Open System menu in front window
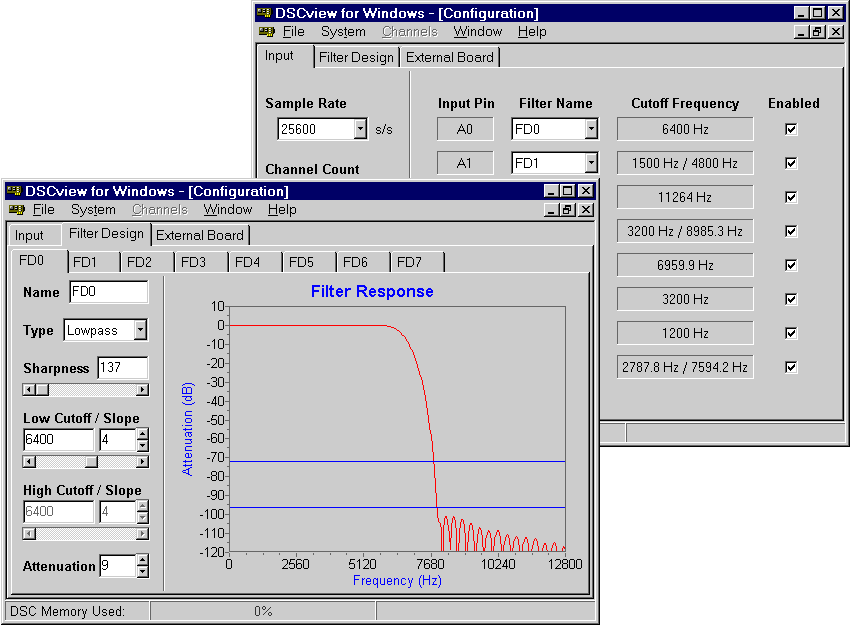850x625 pixels. [x=93, y=210]
